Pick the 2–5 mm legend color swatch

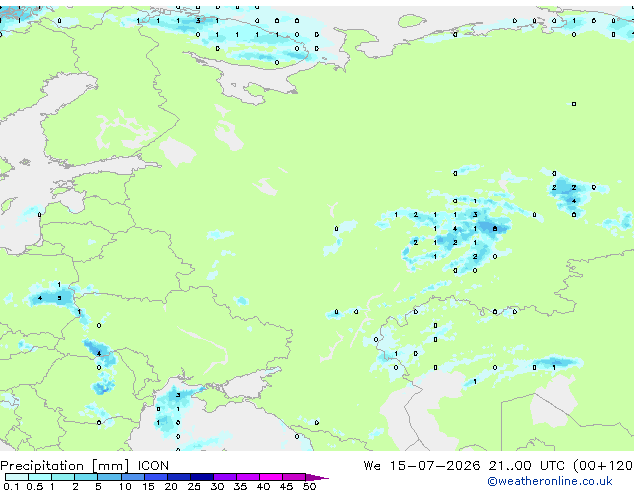pyautogui.click(x=86, y=477)
